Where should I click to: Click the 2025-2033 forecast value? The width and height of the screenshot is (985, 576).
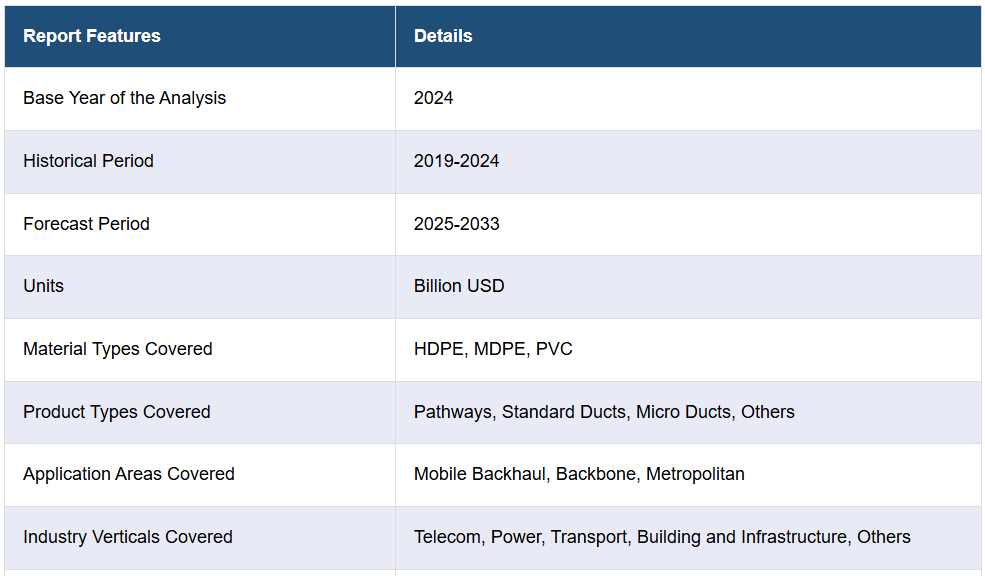tap(457, 224)
